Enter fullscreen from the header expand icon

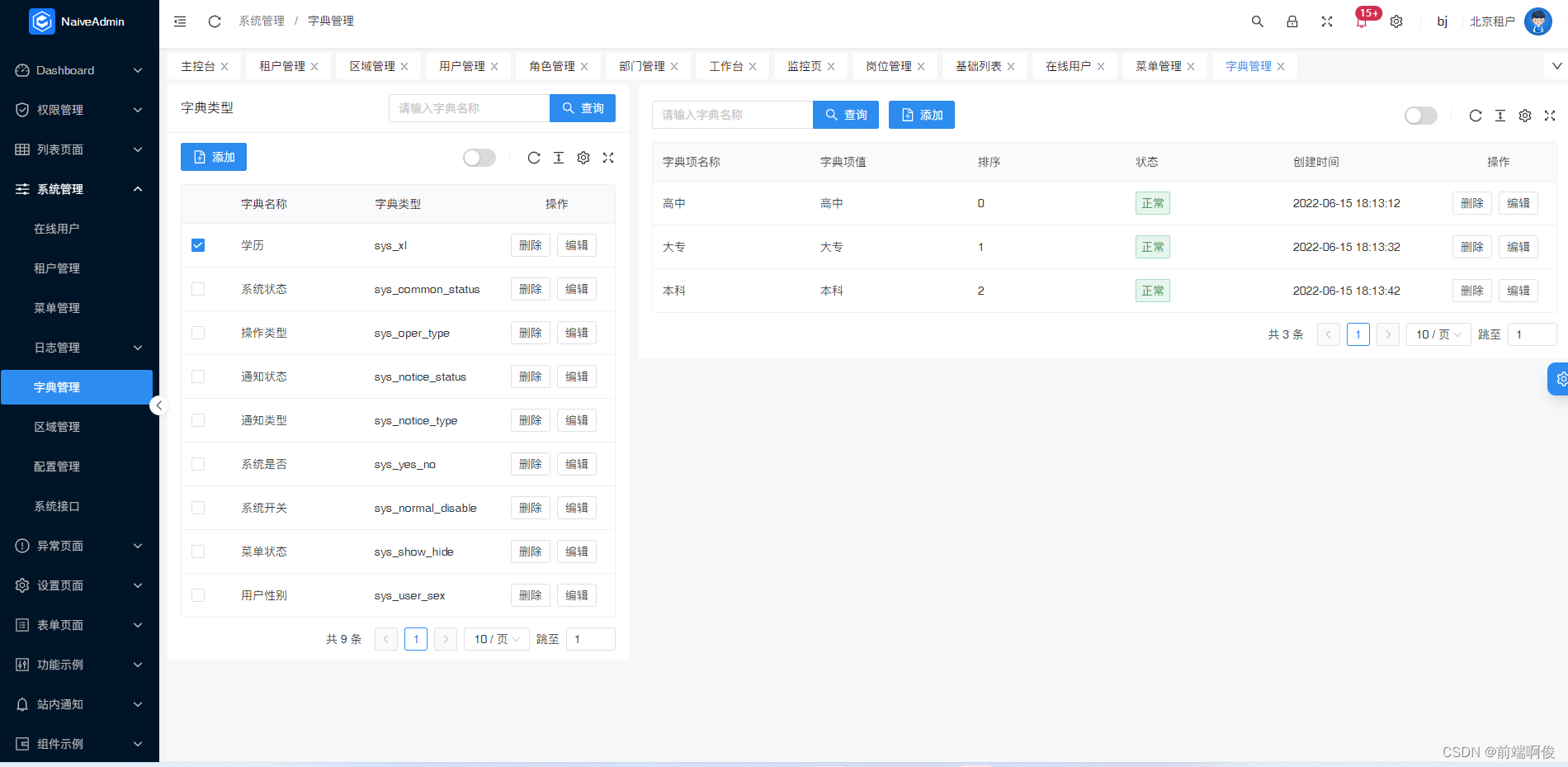click(x=1327, y=21)
